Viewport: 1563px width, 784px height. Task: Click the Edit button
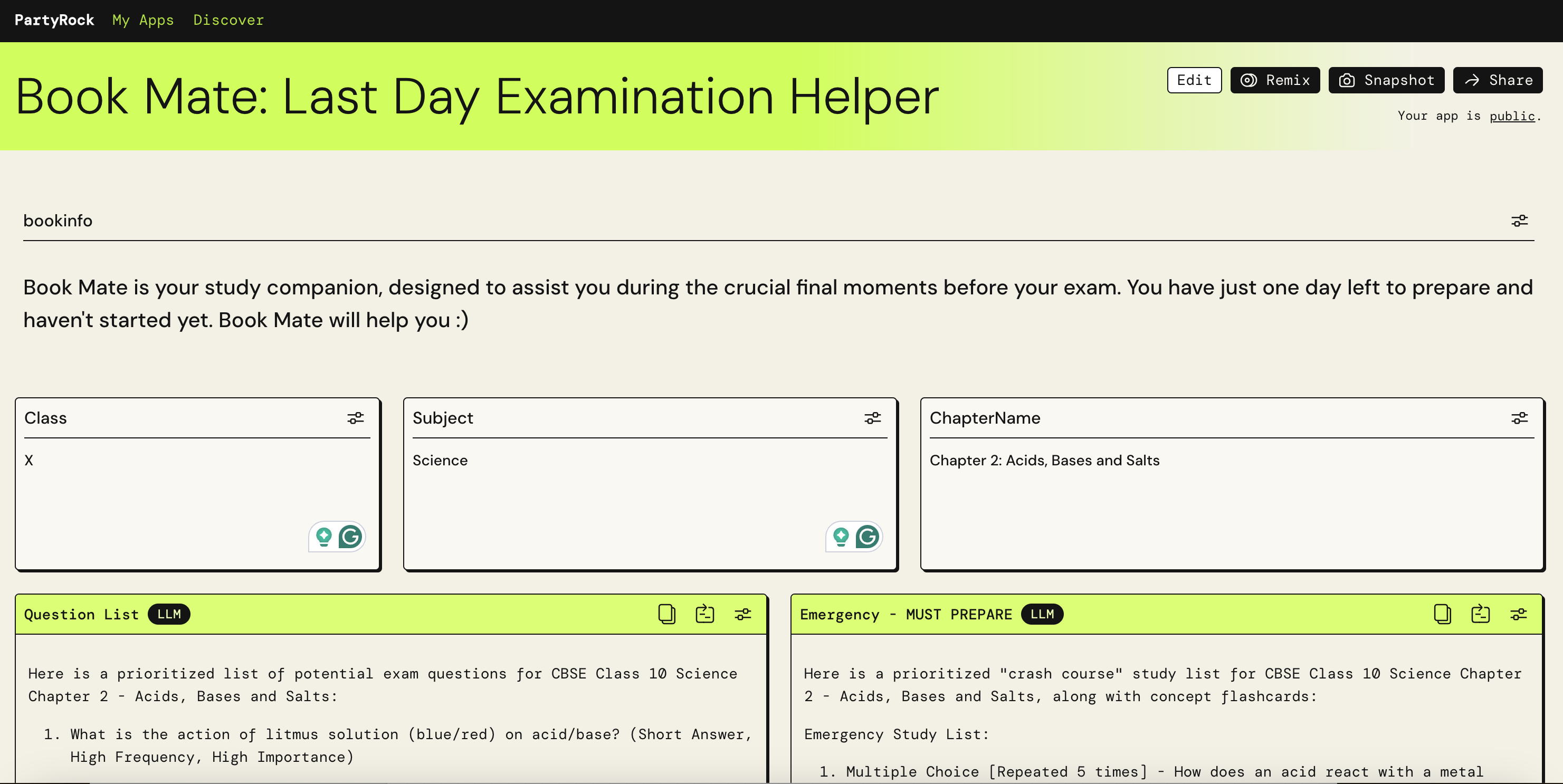[1194, 80]
